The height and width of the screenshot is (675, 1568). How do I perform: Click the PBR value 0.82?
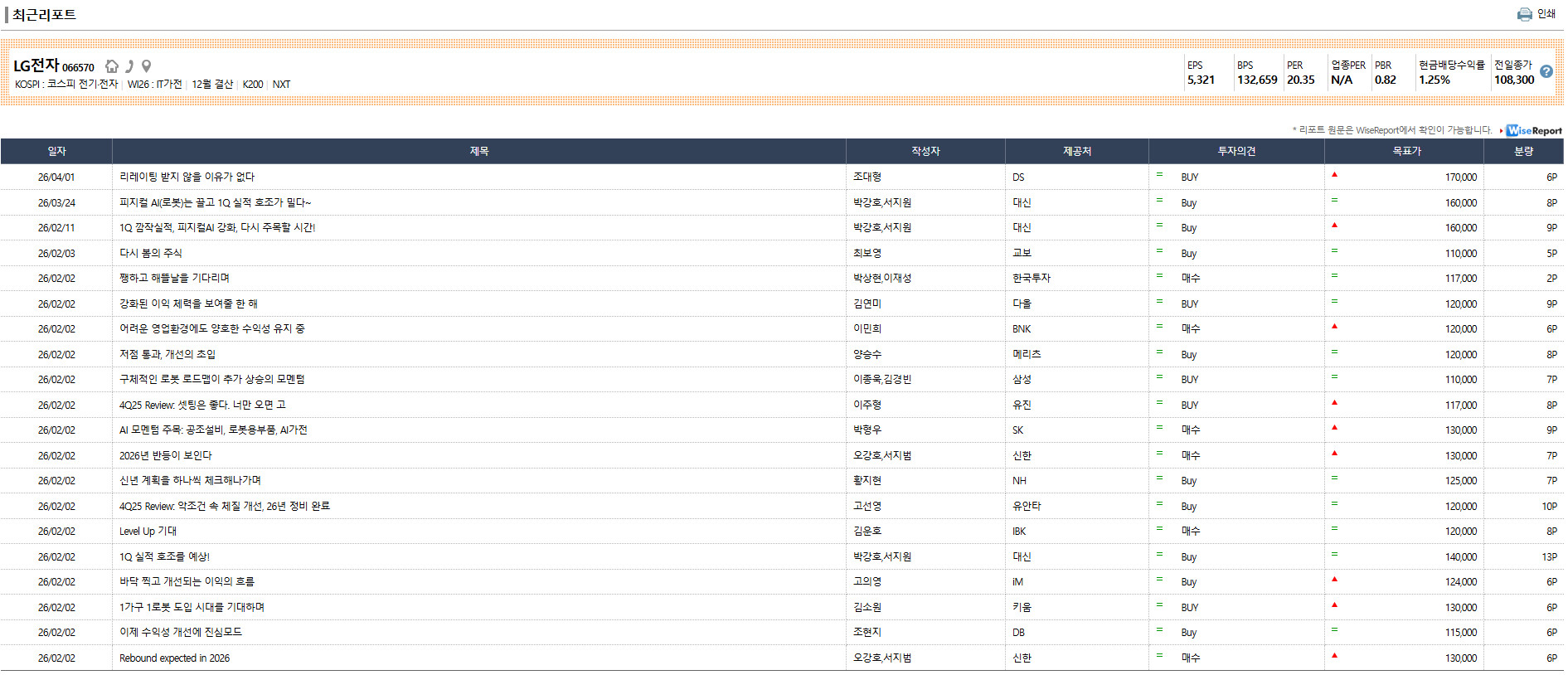point(1386,80)
